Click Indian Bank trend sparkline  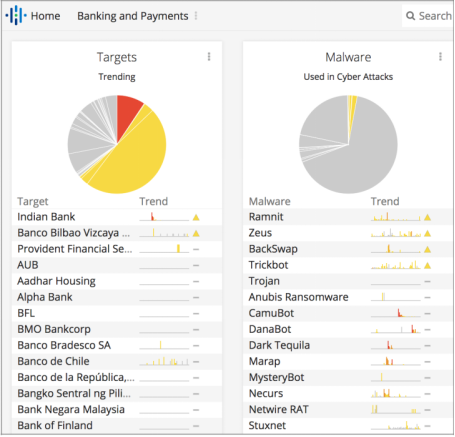[x=164, y=217]
